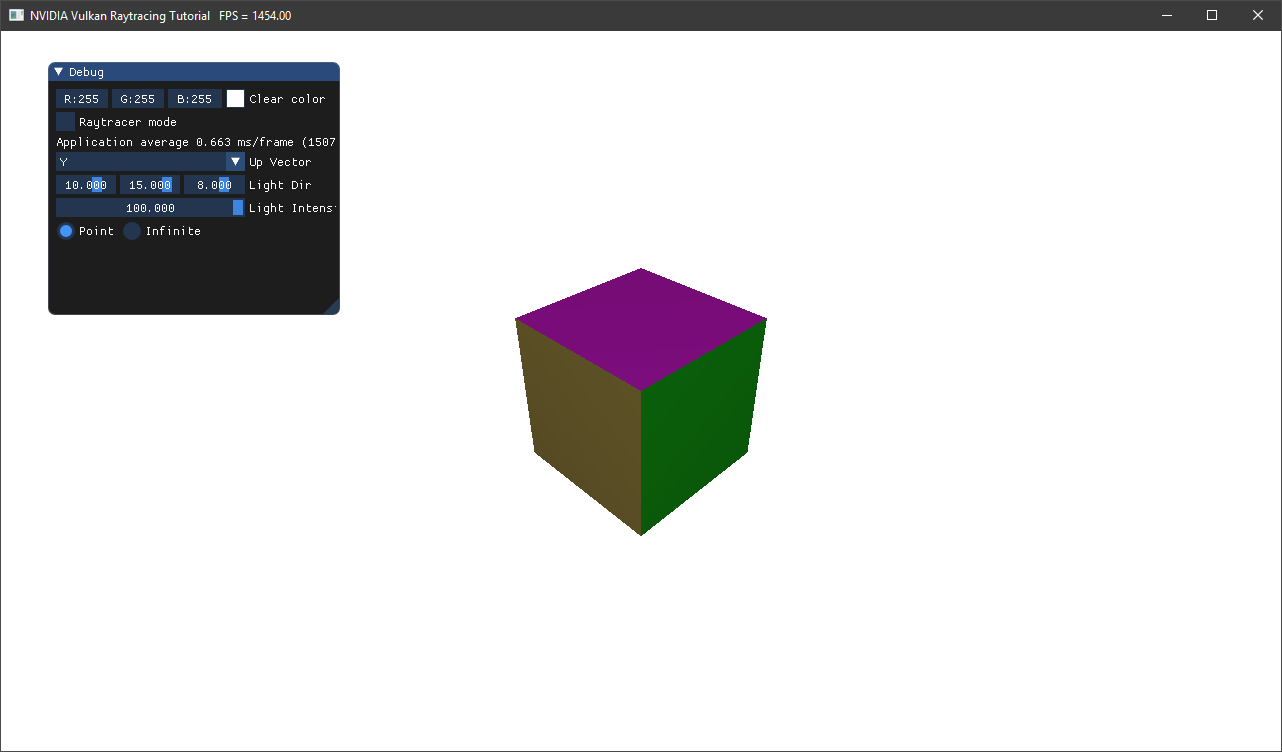The width and height of the screenshot is (1282, 752).
Task: Collapse the Debug panel using its triangle
Action: 58,72
